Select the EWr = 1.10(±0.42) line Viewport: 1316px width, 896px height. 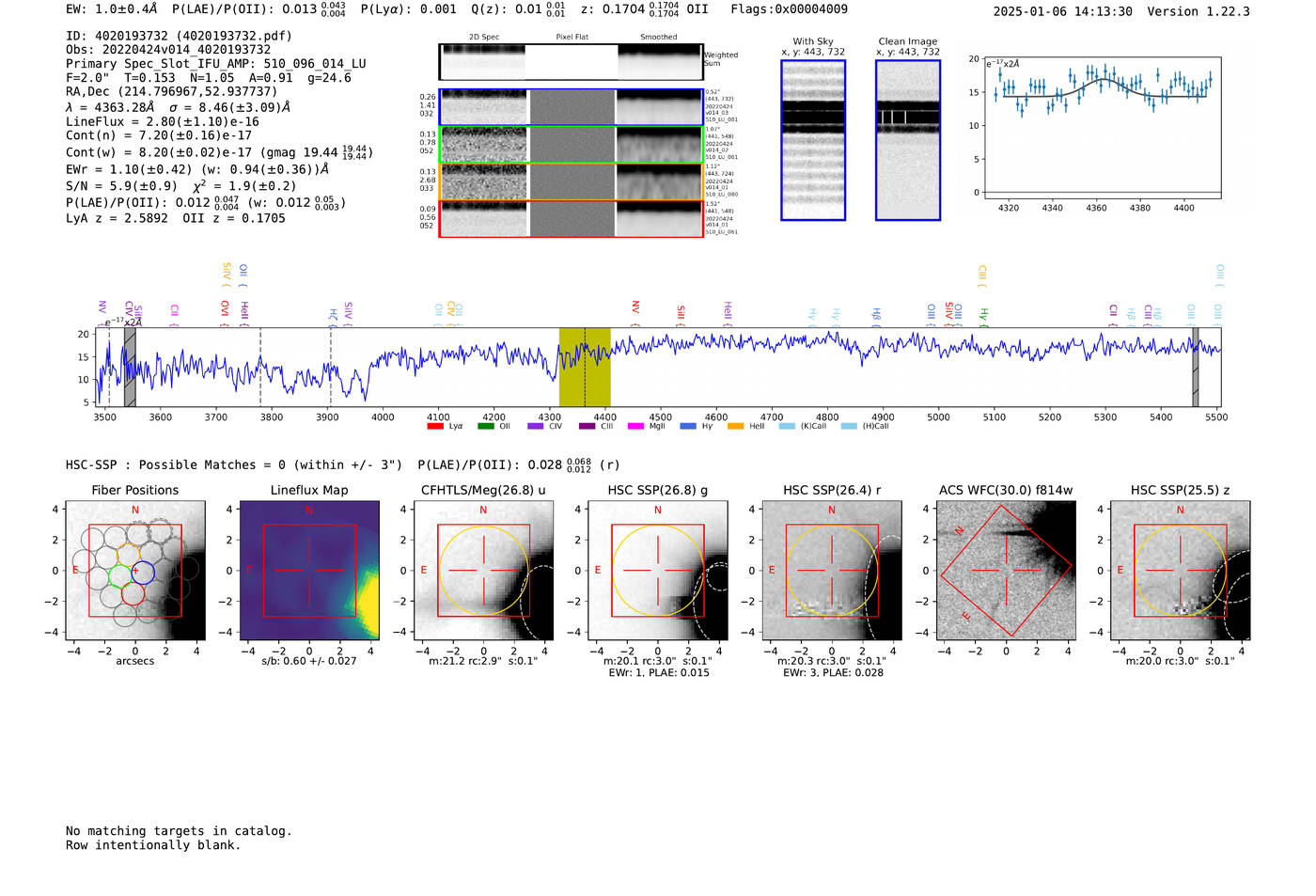[197, 170]
